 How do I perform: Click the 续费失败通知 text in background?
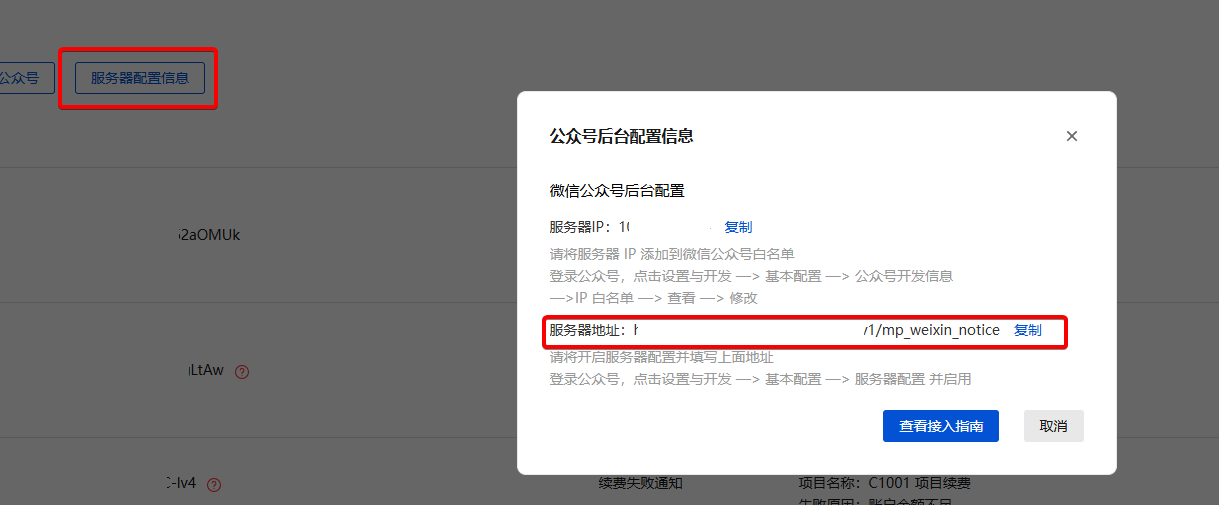click(640, 483)
